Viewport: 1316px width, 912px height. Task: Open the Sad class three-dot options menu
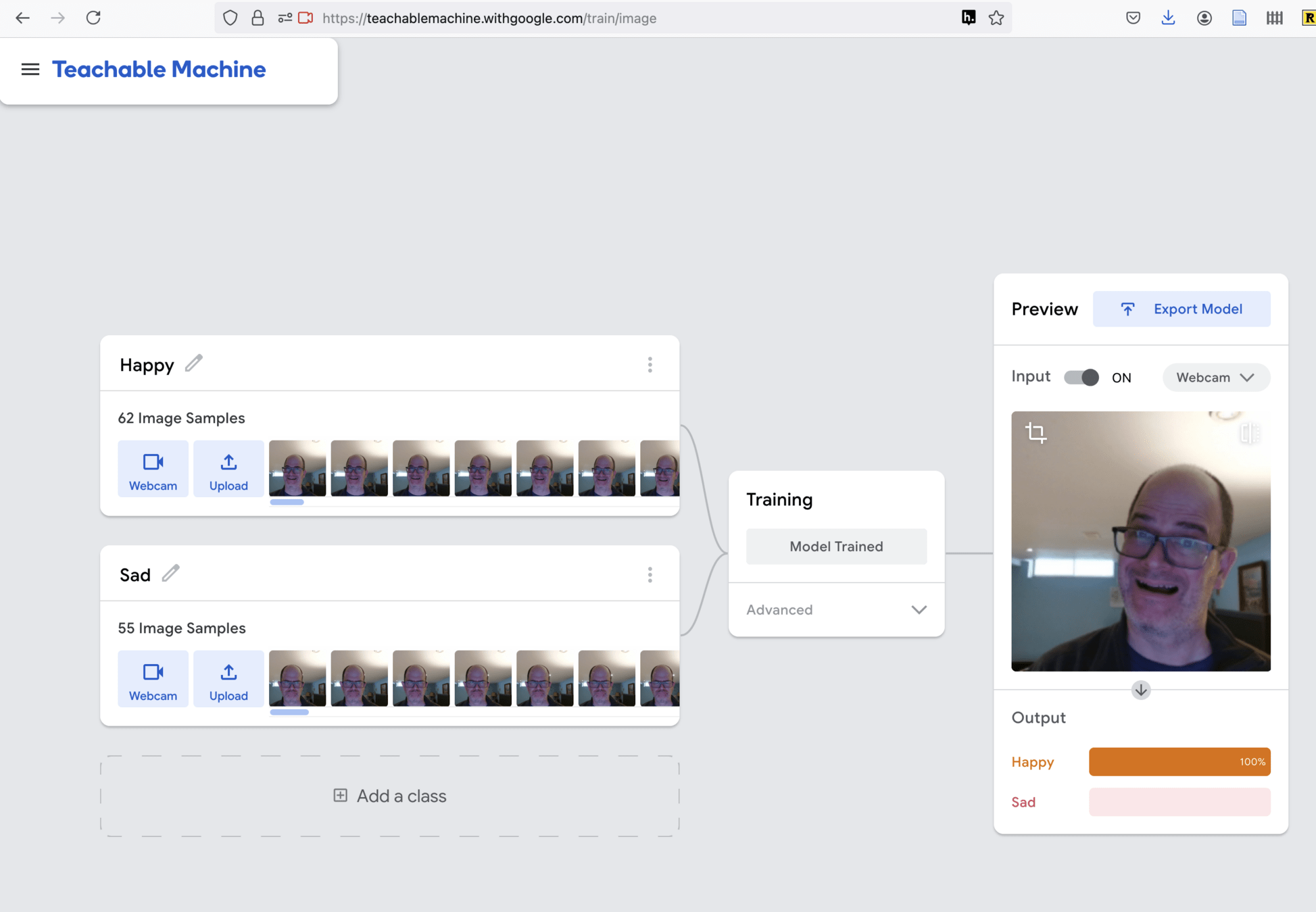click(650, 575)
